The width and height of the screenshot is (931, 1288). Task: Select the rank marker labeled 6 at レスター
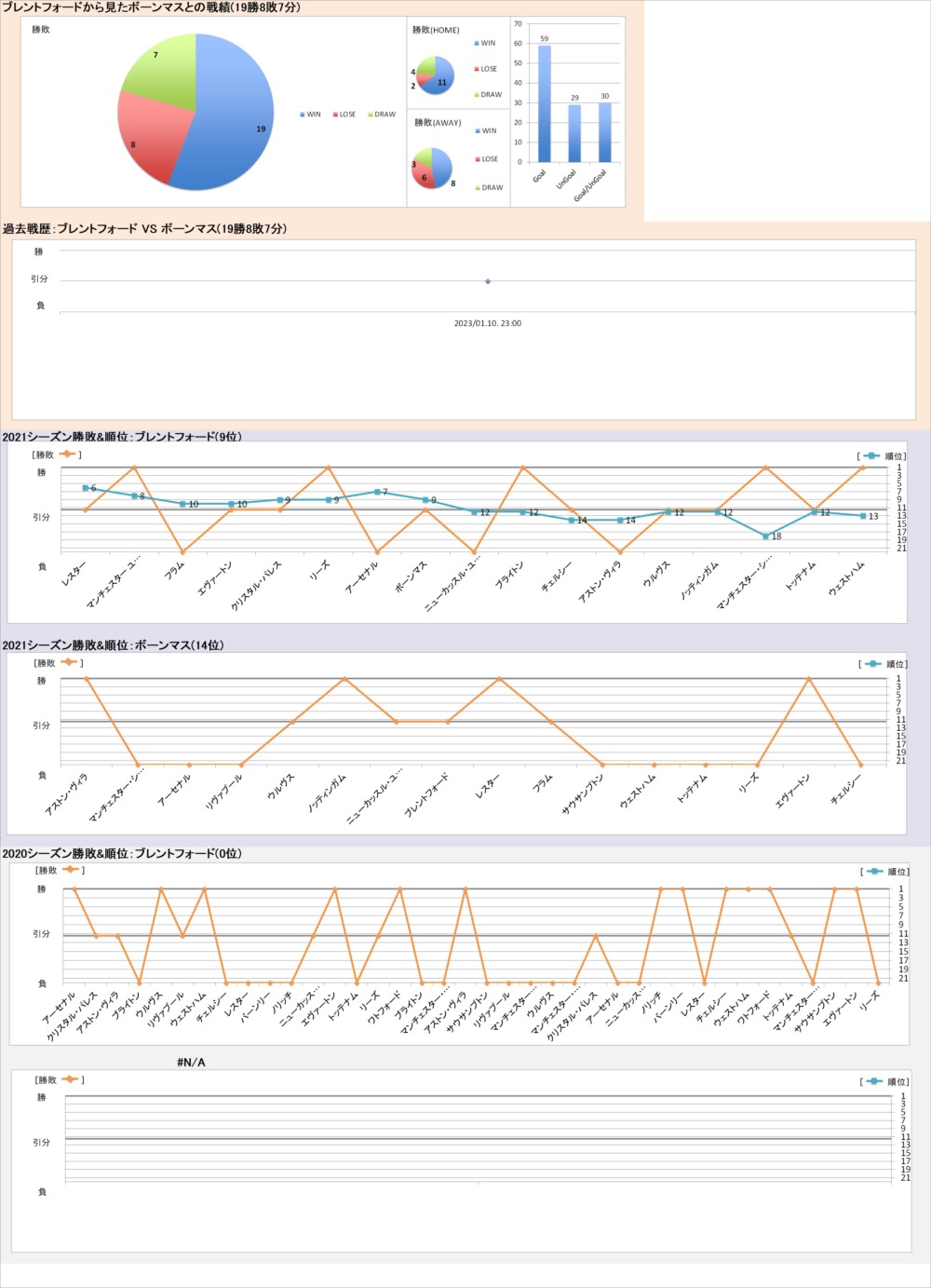click(86, 488)
